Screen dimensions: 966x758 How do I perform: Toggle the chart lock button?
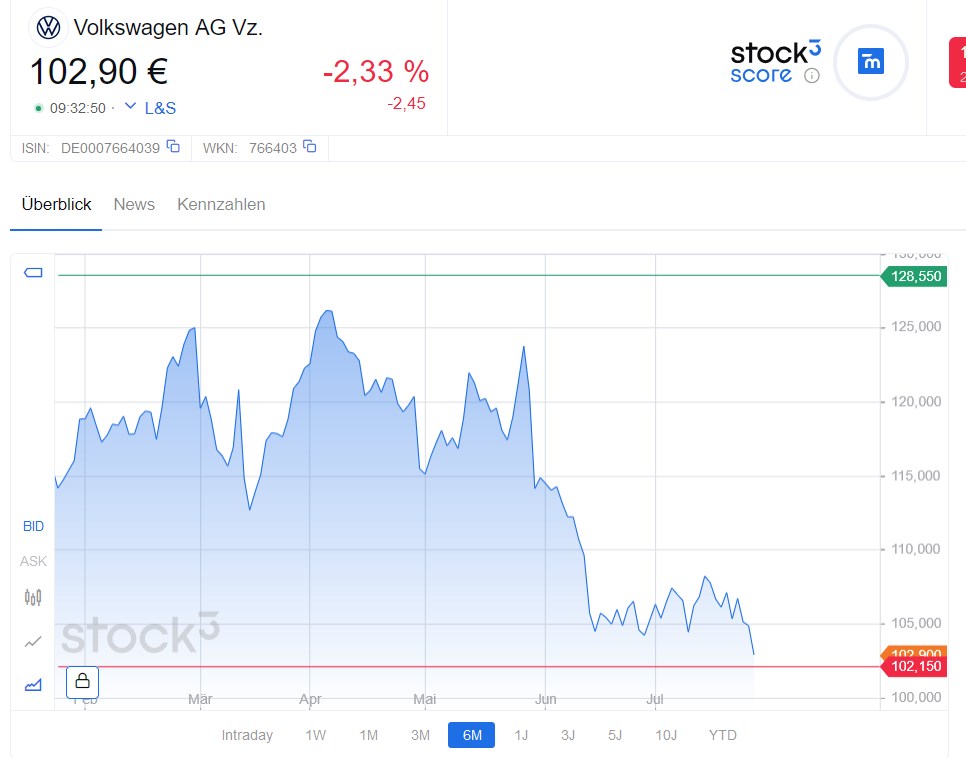click(x=82, y=681)
